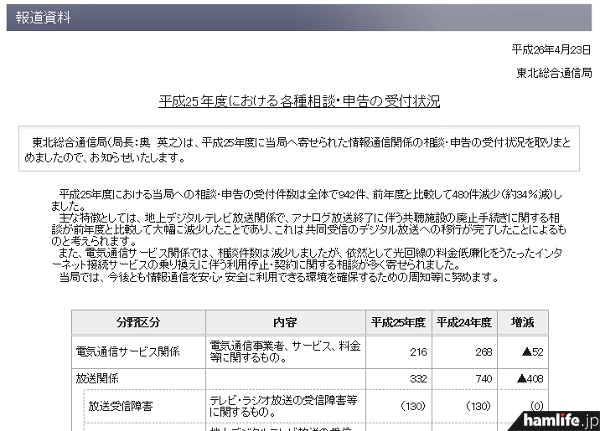This screenshot has height=431, width=600.
Task: Click the 内容 column header
Action: point(284,323)
